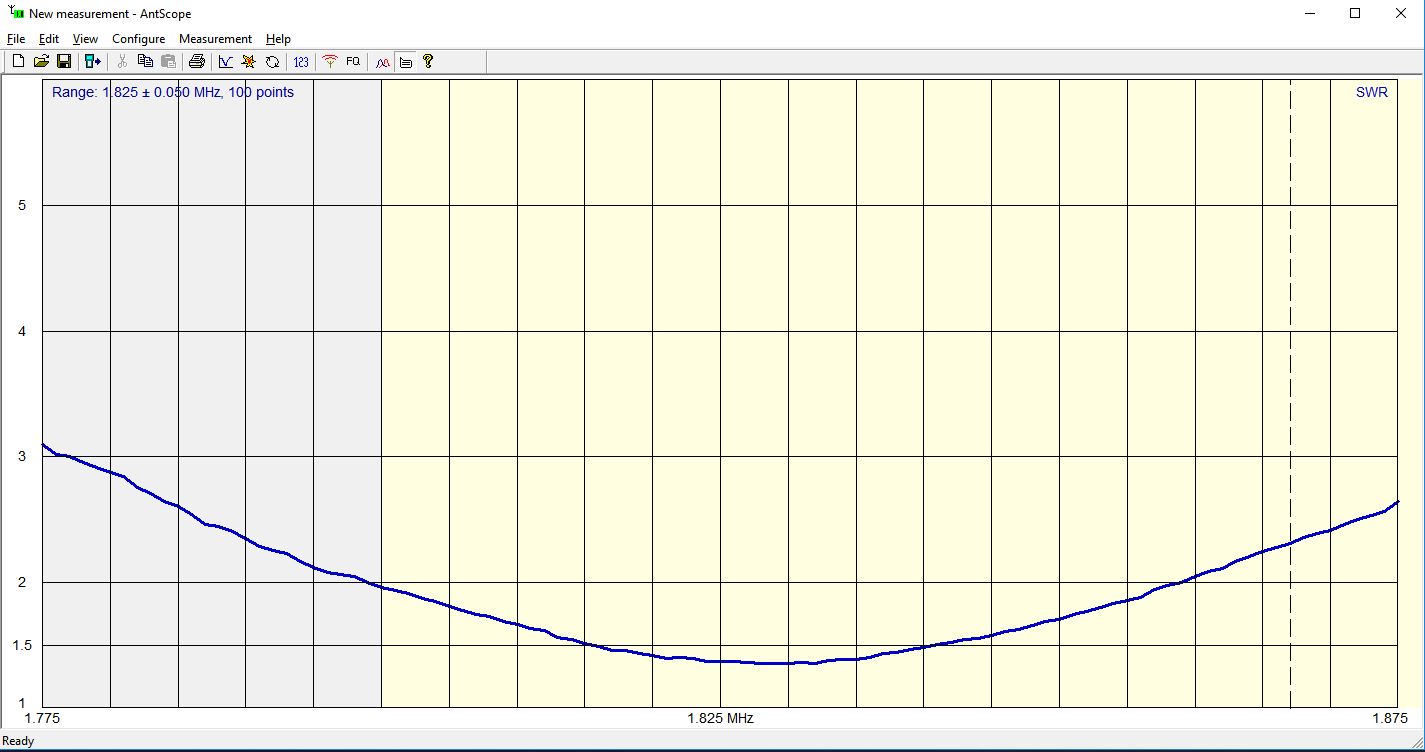
Task: Click the New measurement document icon
Action: 18,62
